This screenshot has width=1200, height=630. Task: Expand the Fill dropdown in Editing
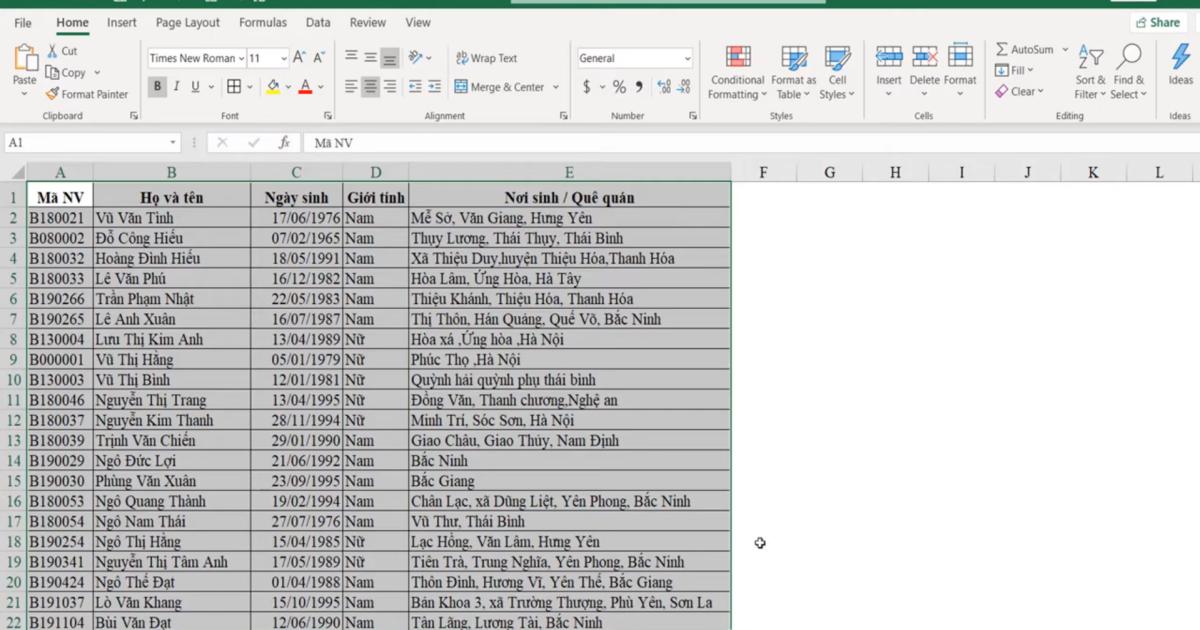click(x=1030, y=70)
